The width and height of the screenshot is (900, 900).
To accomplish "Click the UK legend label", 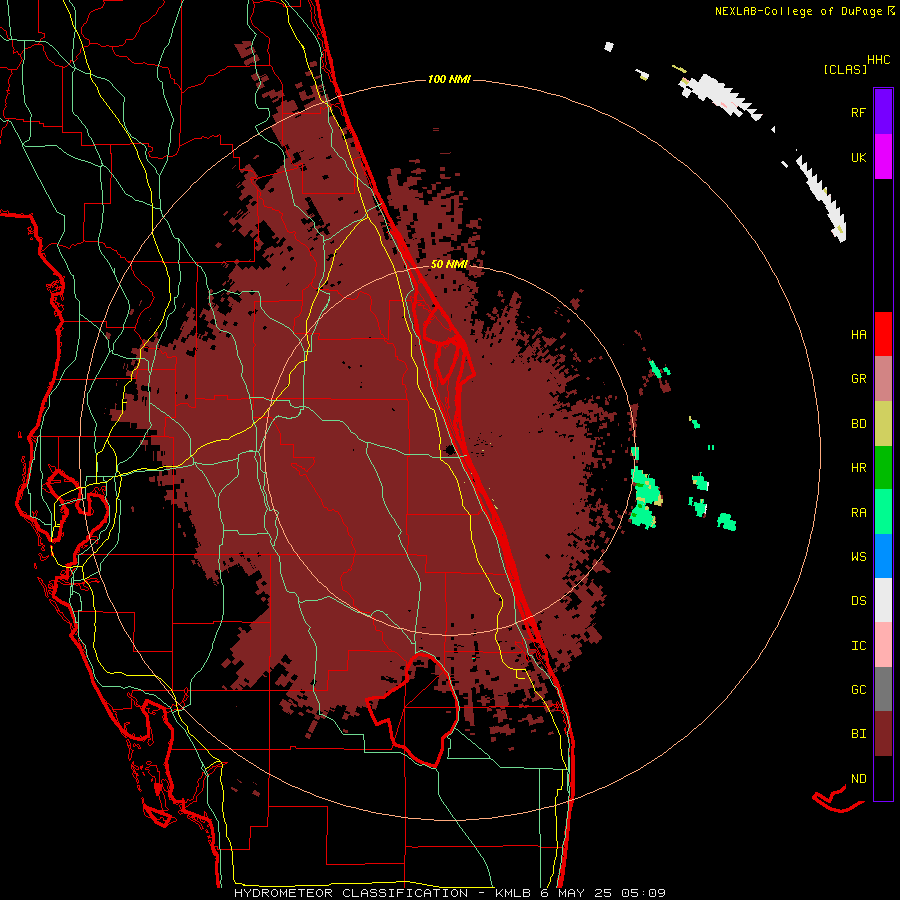I will tap(858, 157).
